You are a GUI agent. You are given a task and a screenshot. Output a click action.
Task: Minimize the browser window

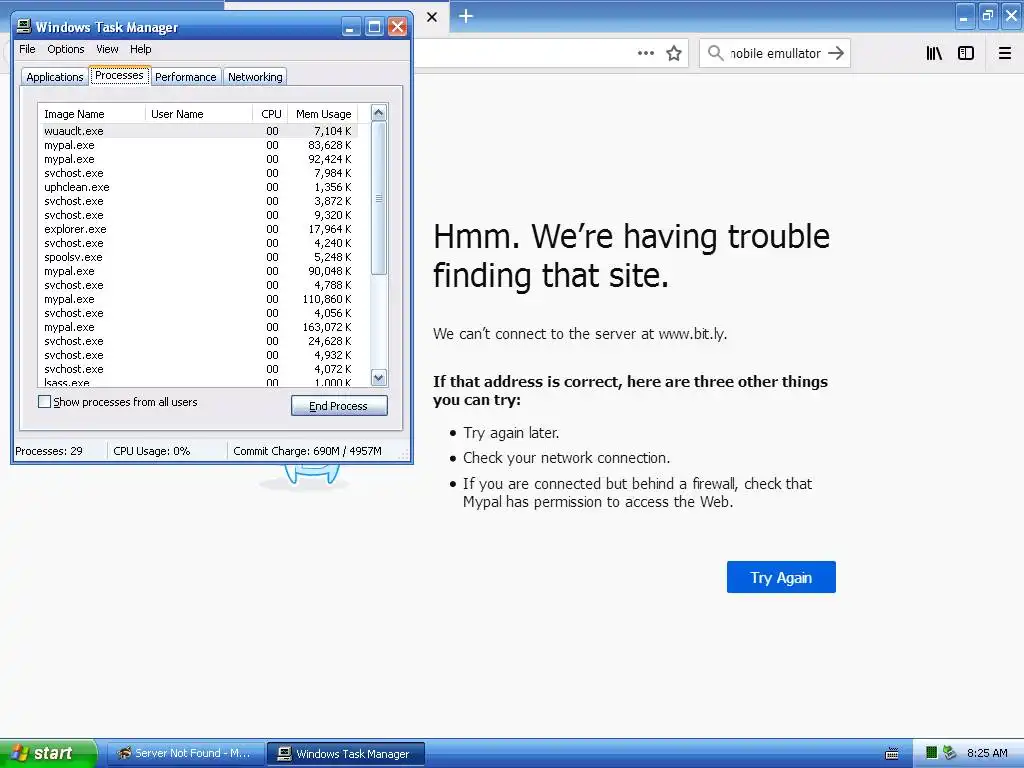(964, 16)
